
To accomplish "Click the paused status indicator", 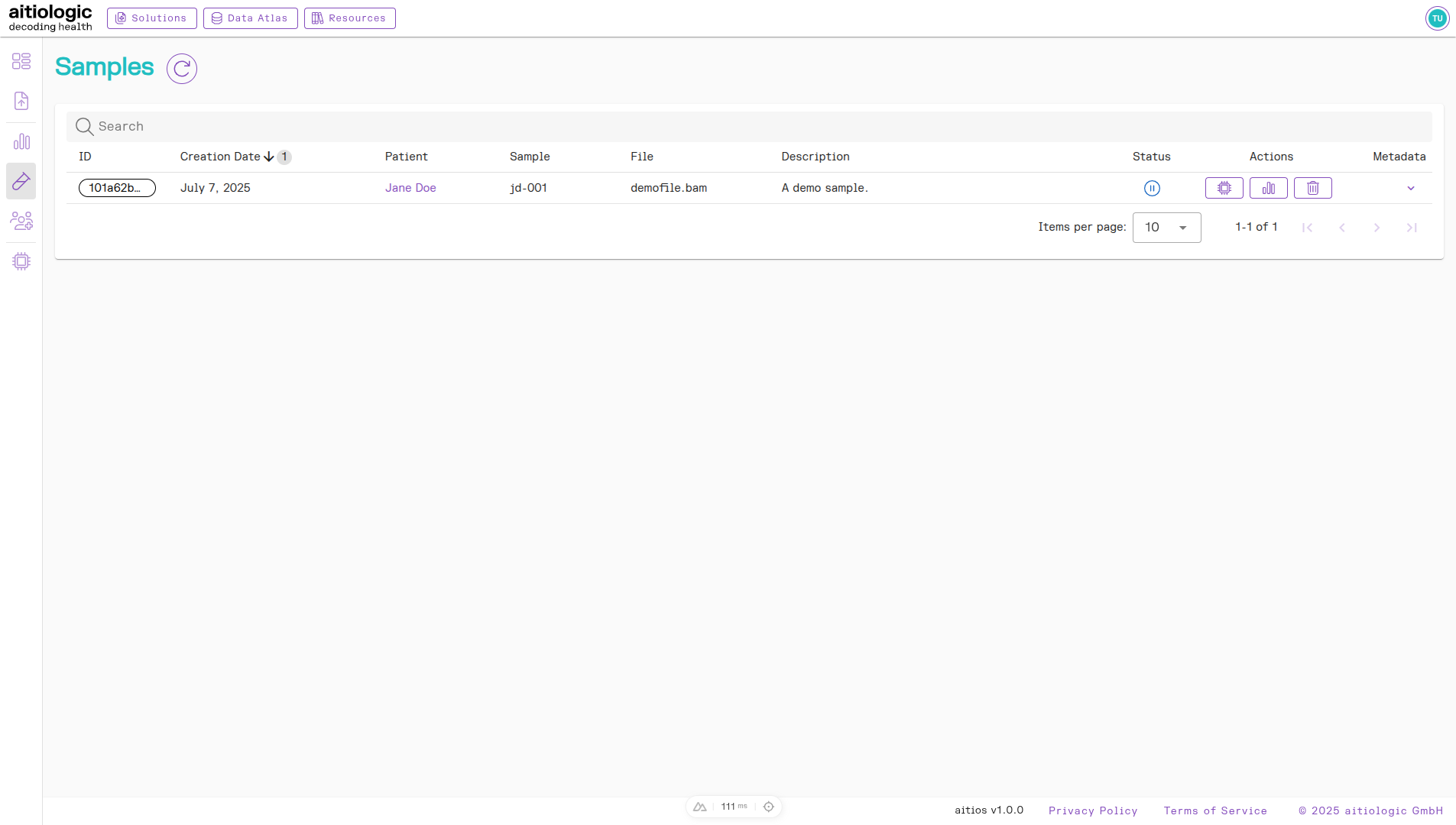I will 1152,188.
